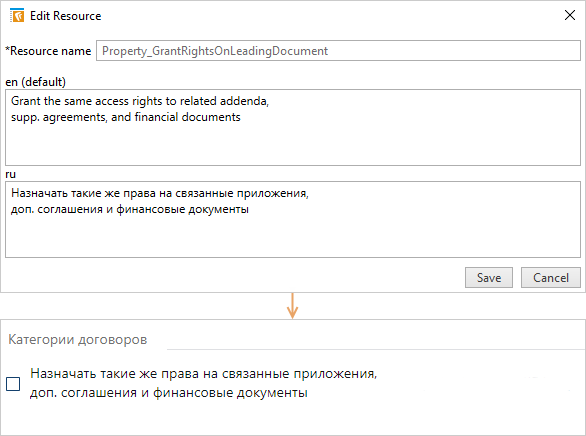Place cursor in ru box line "доп. соглашения"
Viewport: 586px width, 436px height.
pos(130,209)
